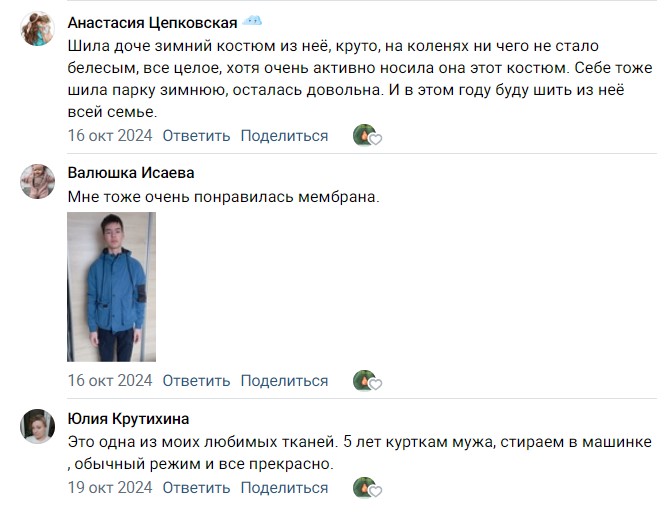667x516 pixels.
Task: Click the Анастасия Цепковская name link
Action: (x=152, y=23)
